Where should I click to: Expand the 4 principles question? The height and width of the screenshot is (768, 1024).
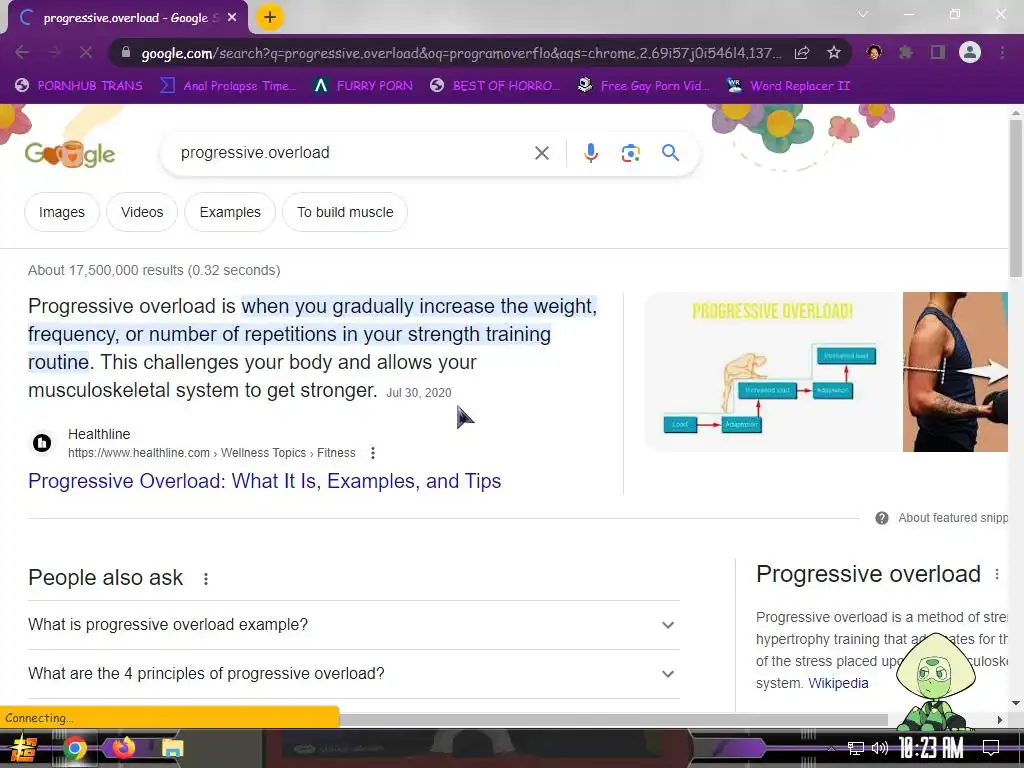(353, 674)
